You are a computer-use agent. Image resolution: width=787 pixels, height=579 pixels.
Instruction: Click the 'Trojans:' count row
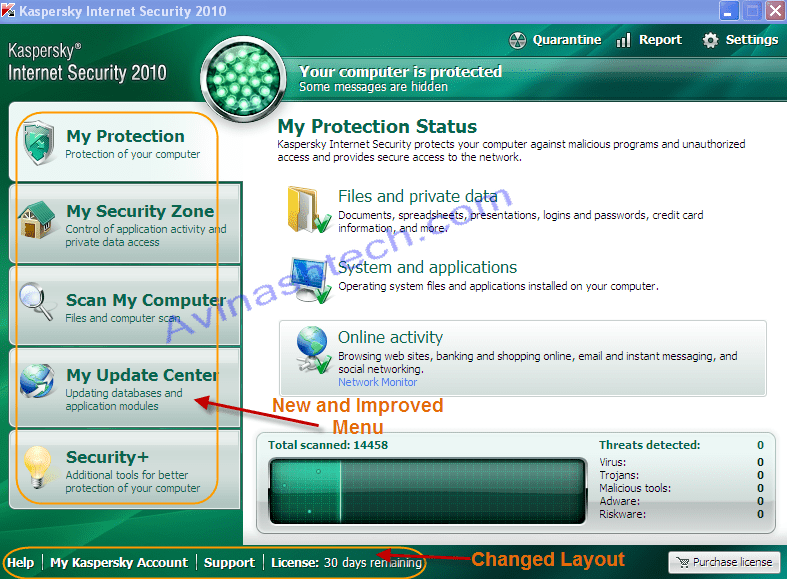[x=682, y=475]
